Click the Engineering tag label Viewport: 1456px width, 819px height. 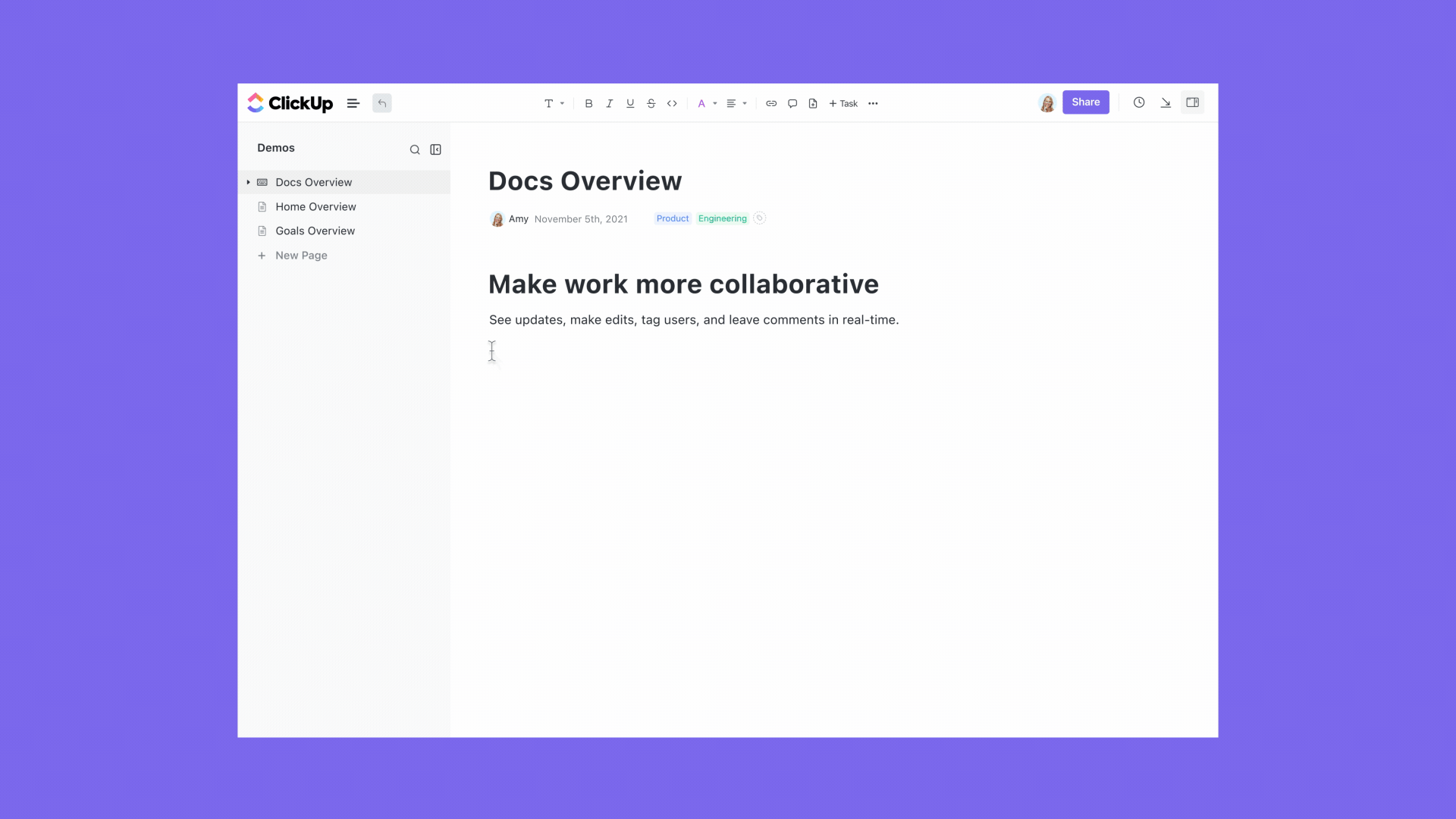tap(722, 218)
